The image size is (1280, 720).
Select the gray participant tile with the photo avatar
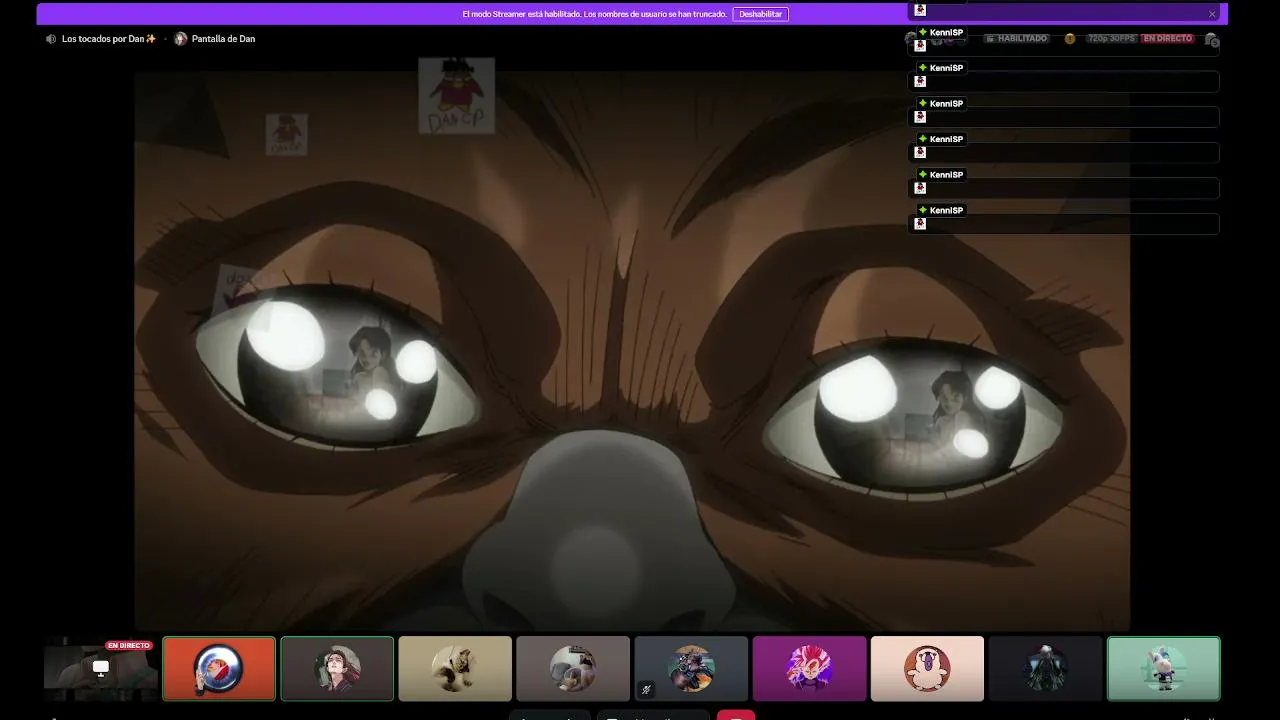(x=573, y=668)
